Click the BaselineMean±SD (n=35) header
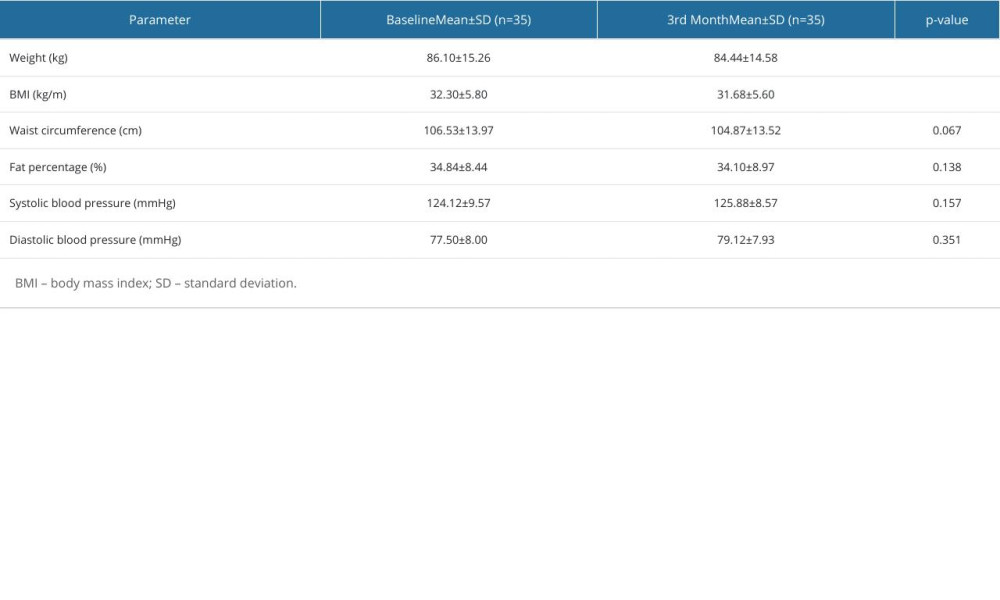The image size is (1000, 600). pyautogui.click(x=459, y=20)
